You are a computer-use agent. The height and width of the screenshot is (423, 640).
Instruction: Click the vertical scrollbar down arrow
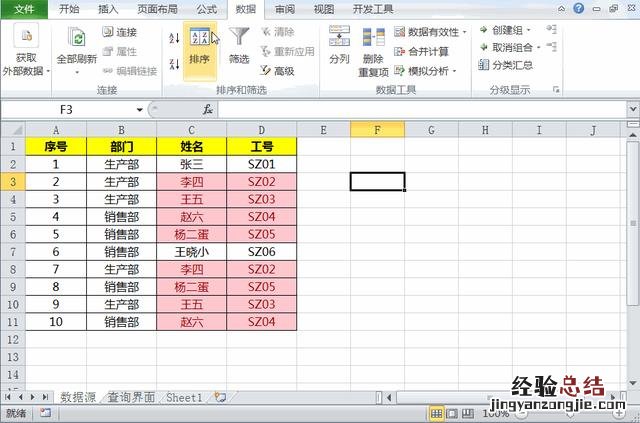tap(633, 383)
